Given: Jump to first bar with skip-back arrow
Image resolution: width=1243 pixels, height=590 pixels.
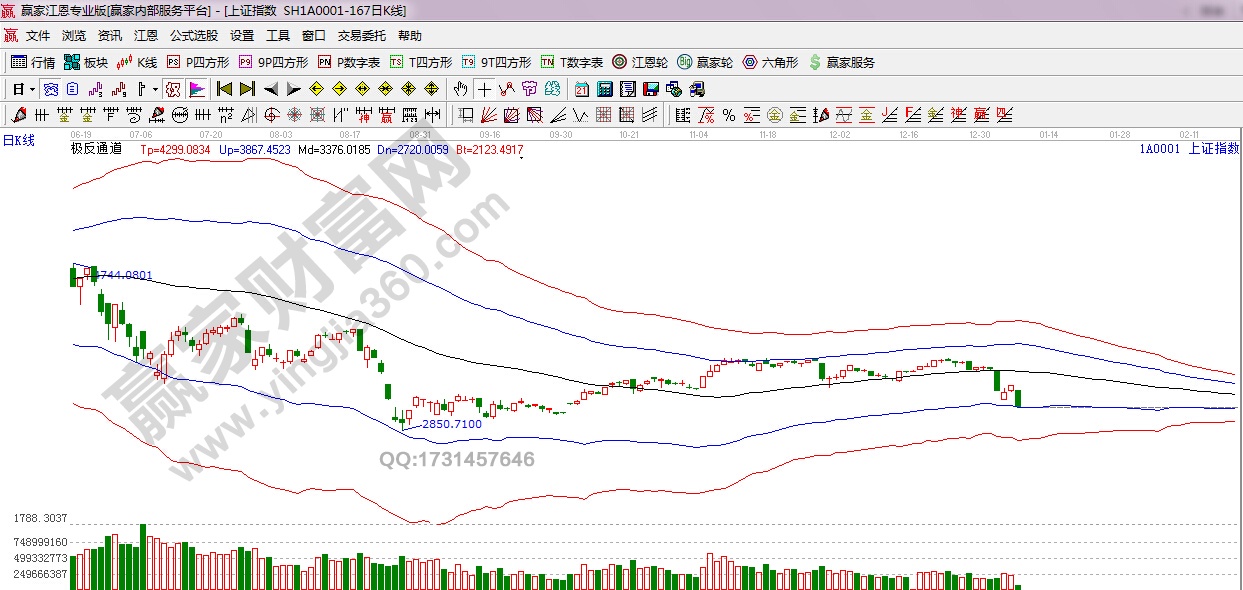Looking at the screenshot, I should pos(225,89).
